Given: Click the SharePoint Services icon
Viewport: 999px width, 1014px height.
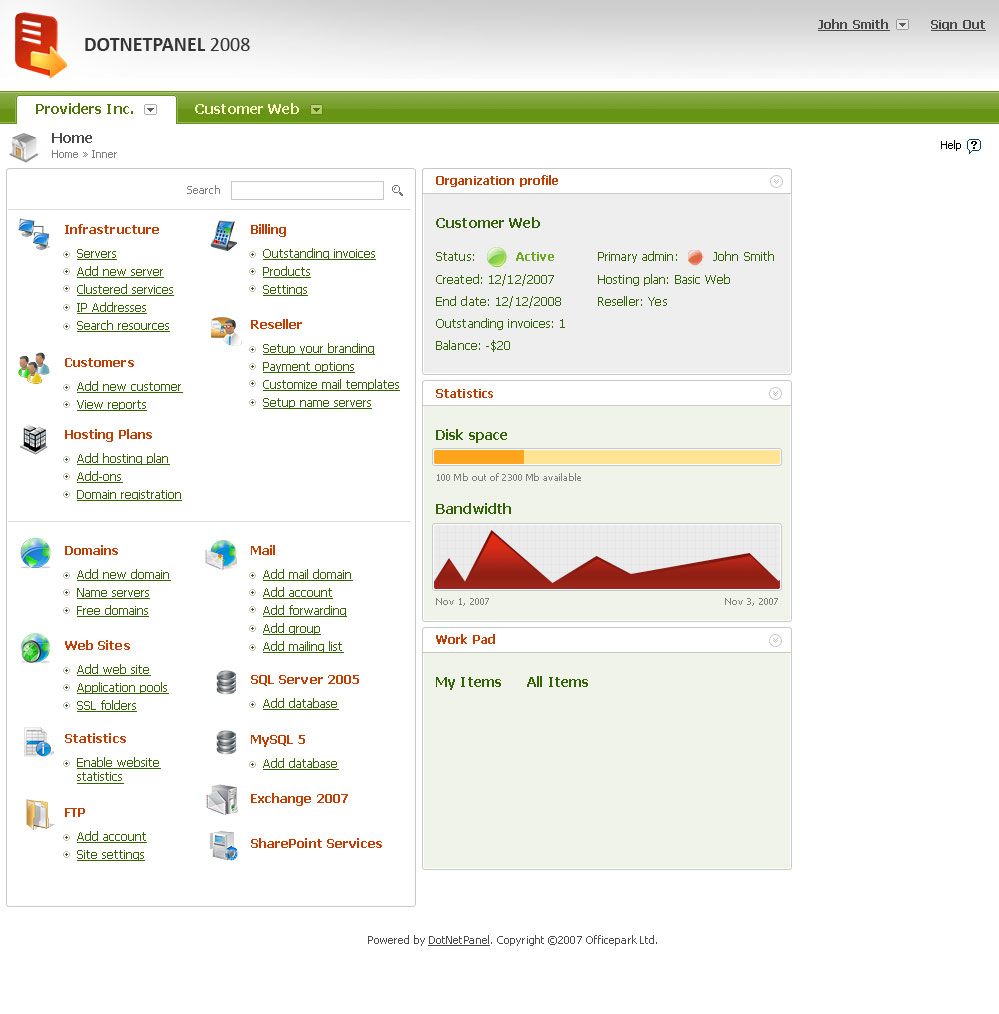Looking at the screenshot, I should (x=224, y=845).
